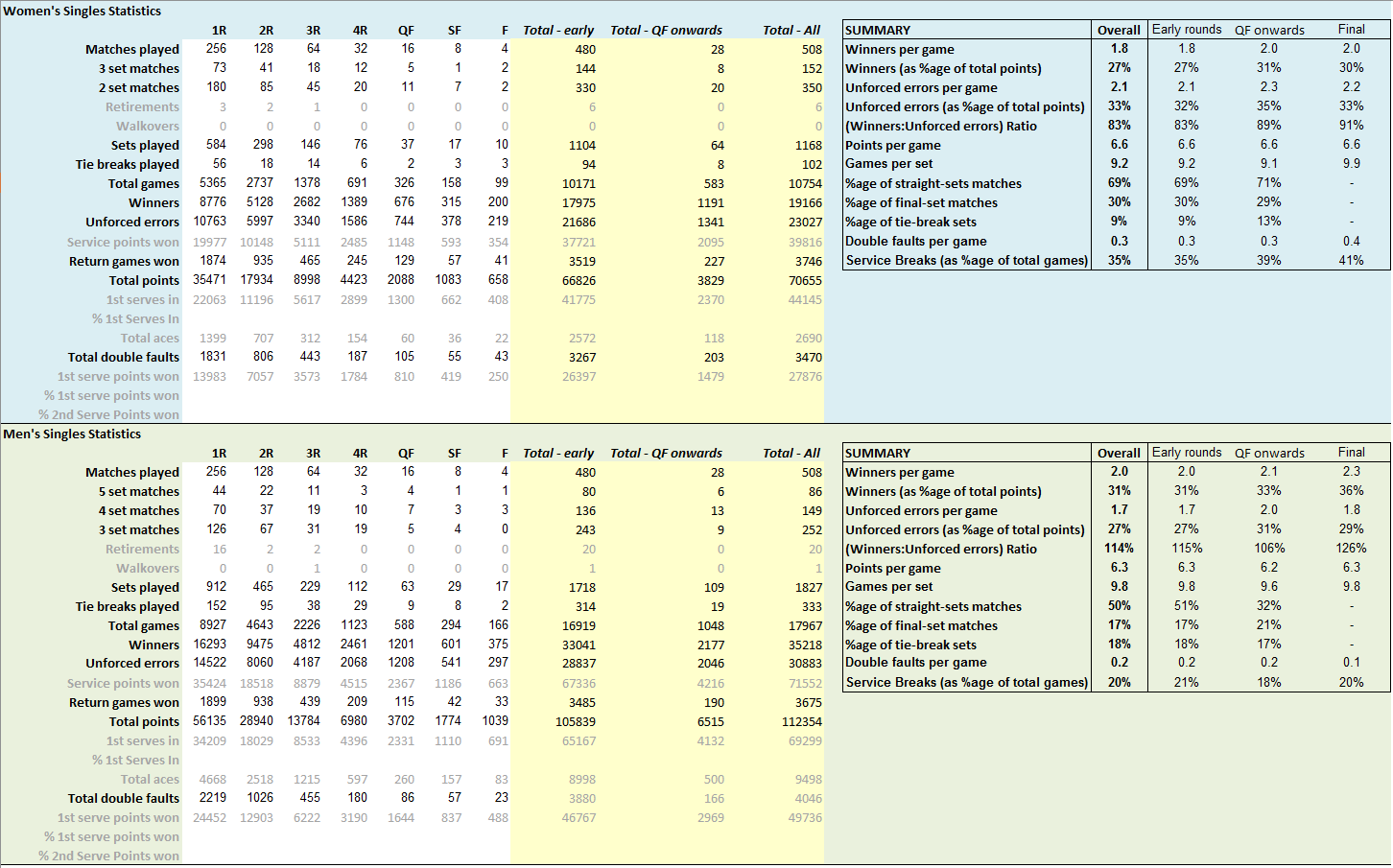Viewport: 1393px width, 868px height.
Task: Click the Women's Singles Statistics title
Action: pos(83,12)
